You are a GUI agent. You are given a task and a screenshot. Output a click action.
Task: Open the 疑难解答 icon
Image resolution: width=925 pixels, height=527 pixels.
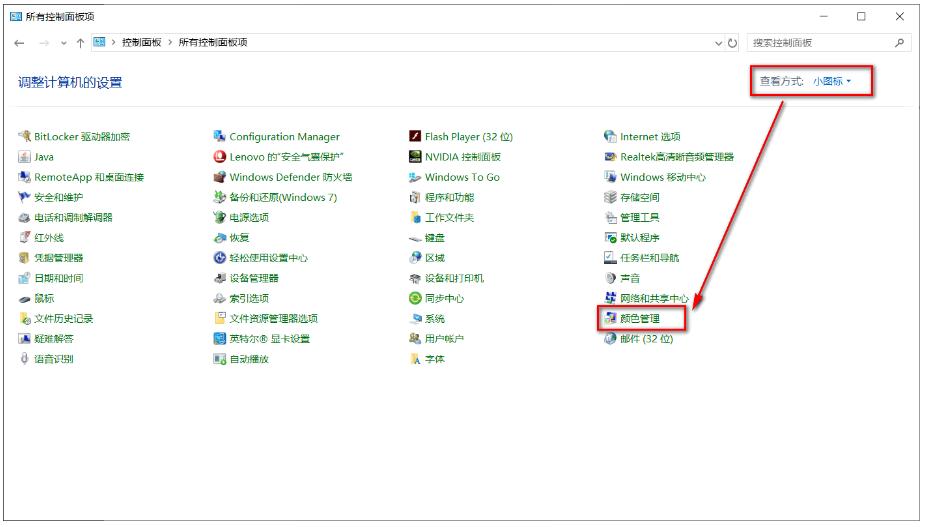(24, 339)
